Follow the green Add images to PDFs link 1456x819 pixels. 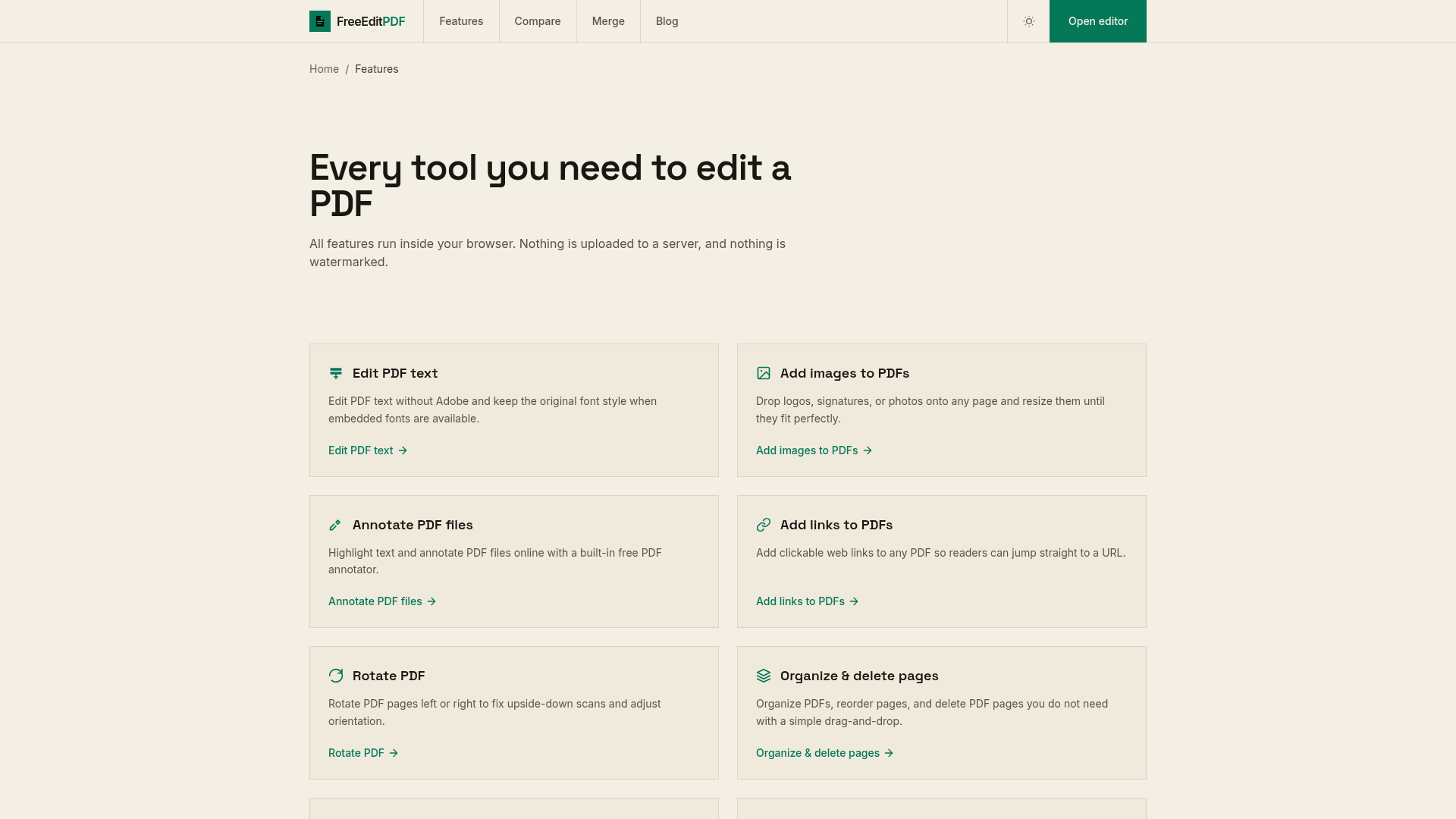814,450
